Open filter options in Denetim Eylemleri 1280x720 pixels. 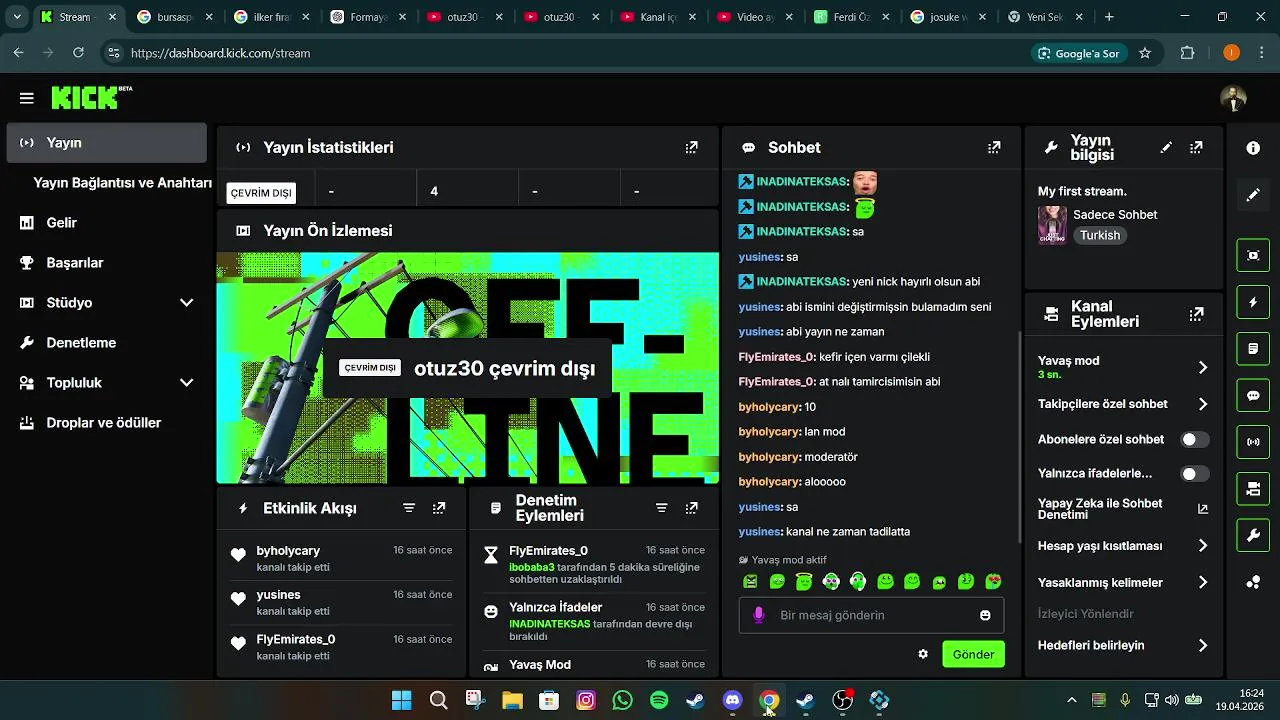click(661, 508)
